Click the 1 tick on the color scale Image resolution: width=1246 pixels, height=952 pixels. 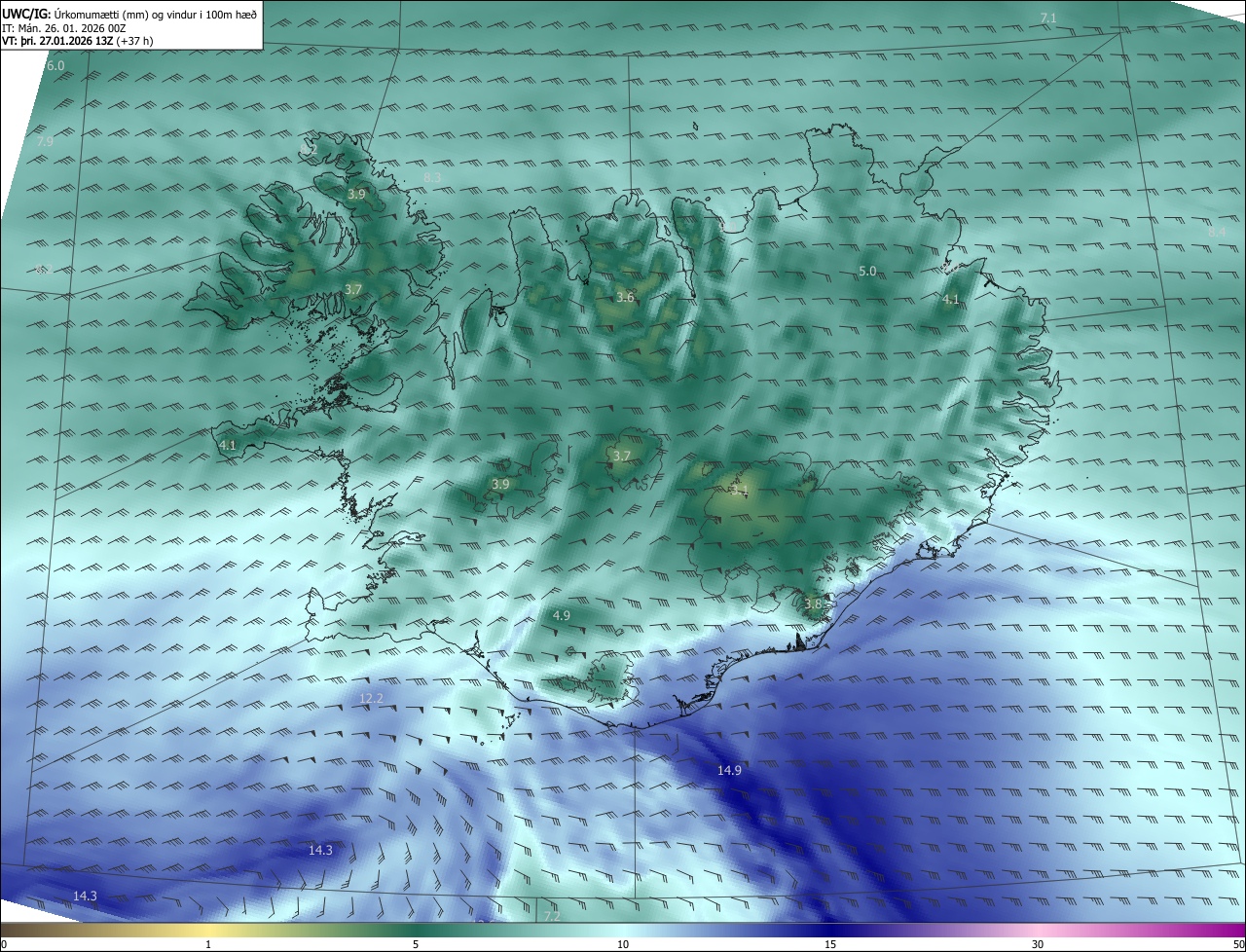pyautogui.click(x=208, y=944)
